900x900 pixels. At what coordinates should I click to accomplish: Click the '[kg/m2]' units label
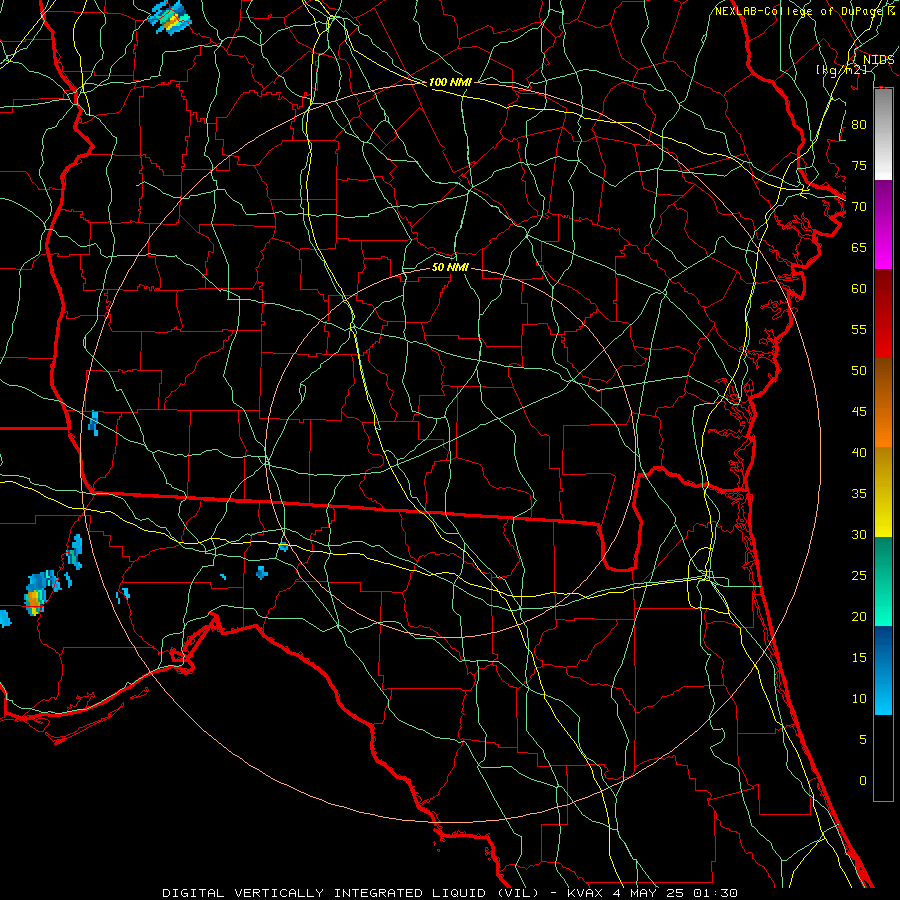click(x=841, y=70)
